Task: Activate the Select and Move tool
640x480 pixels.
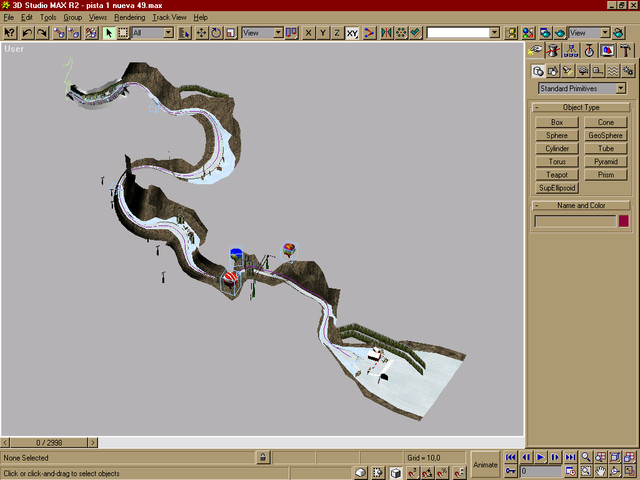Action: 202,33
